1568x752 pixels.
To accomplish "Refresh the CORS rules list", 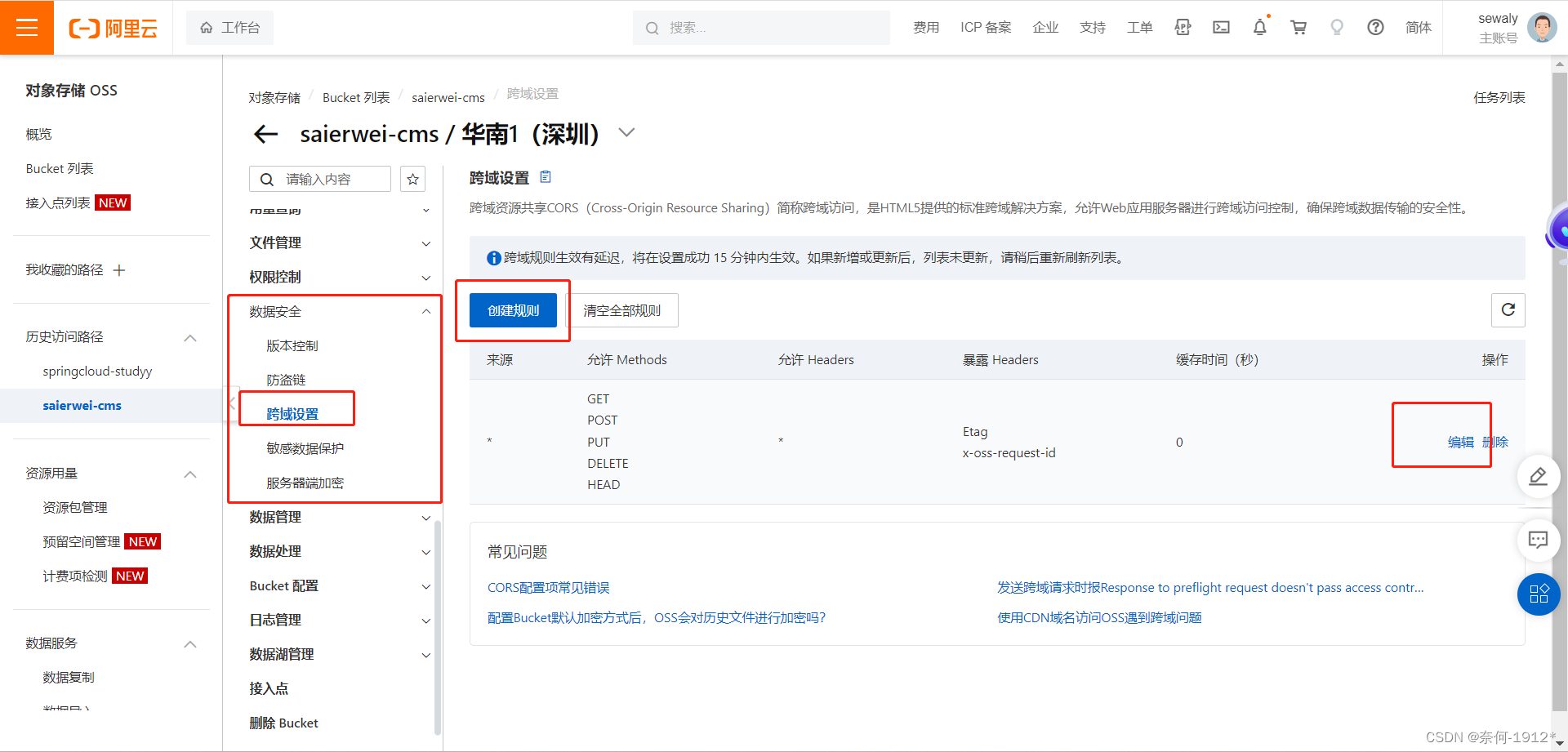I will coord(1508,310).
